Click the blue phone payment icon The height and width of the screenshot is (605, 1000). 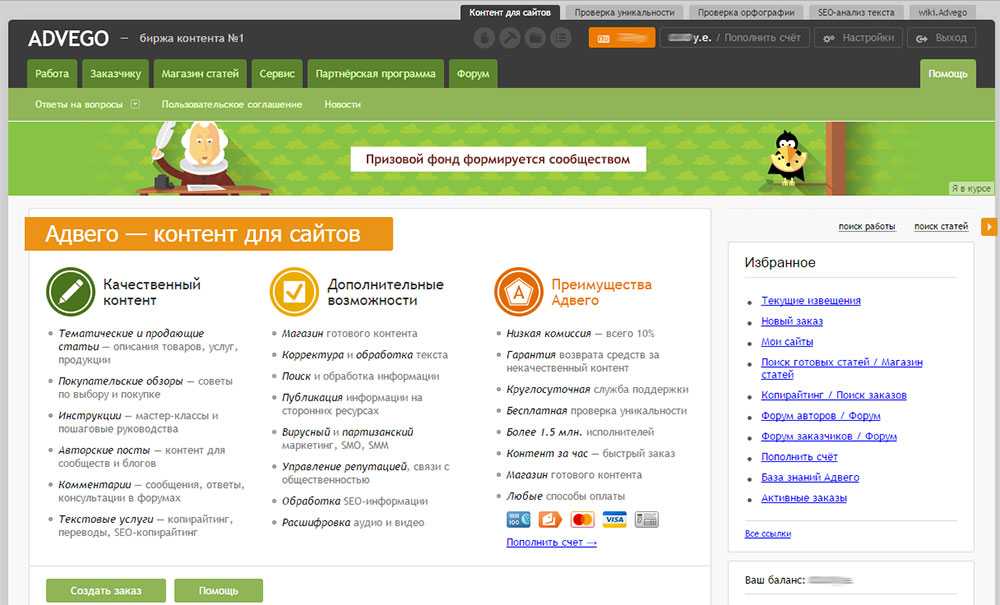[518, 520]
